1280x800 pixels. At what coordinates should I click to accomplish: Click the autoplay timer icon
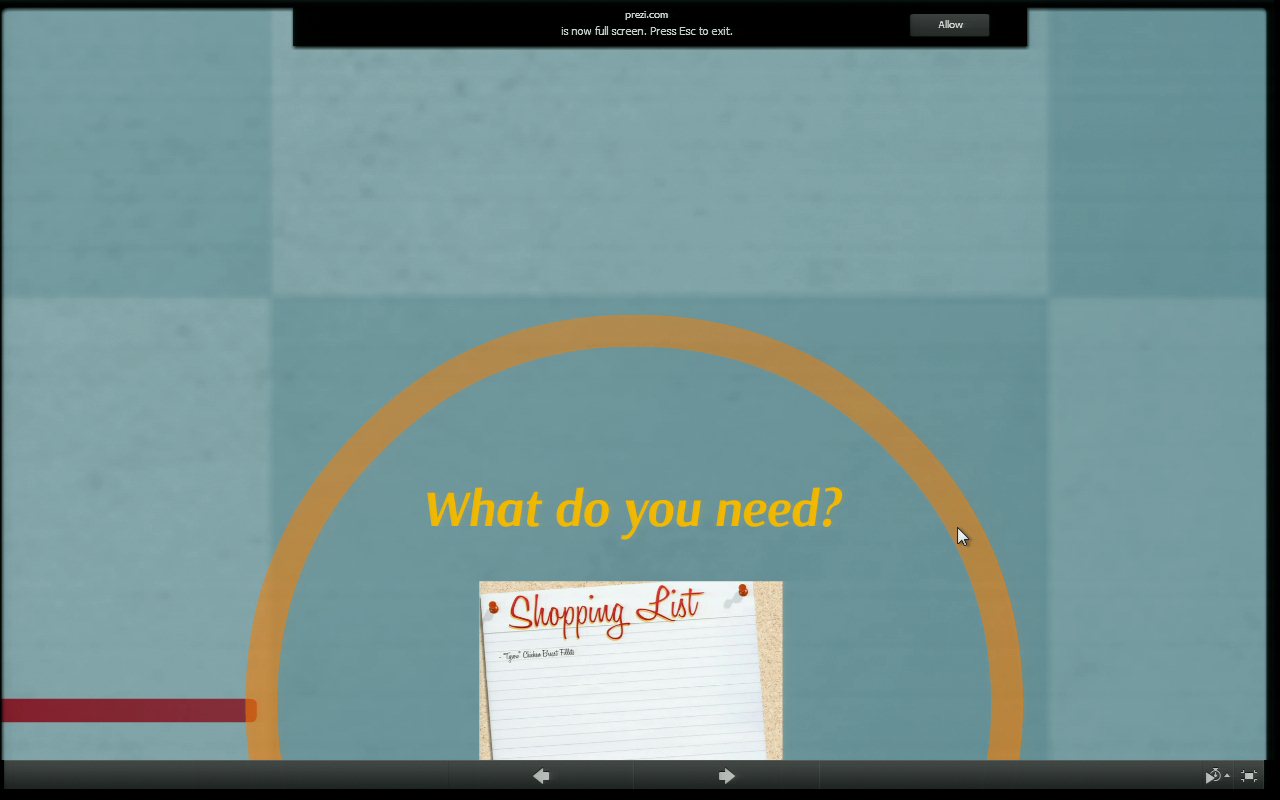[x=1212, y=776]
